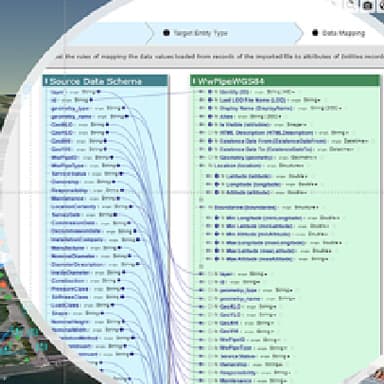Click connector dot of source Manufacturer field
The width and height of the screenshot is (384, 384).
pyautogui.click(x=120, y=248)
